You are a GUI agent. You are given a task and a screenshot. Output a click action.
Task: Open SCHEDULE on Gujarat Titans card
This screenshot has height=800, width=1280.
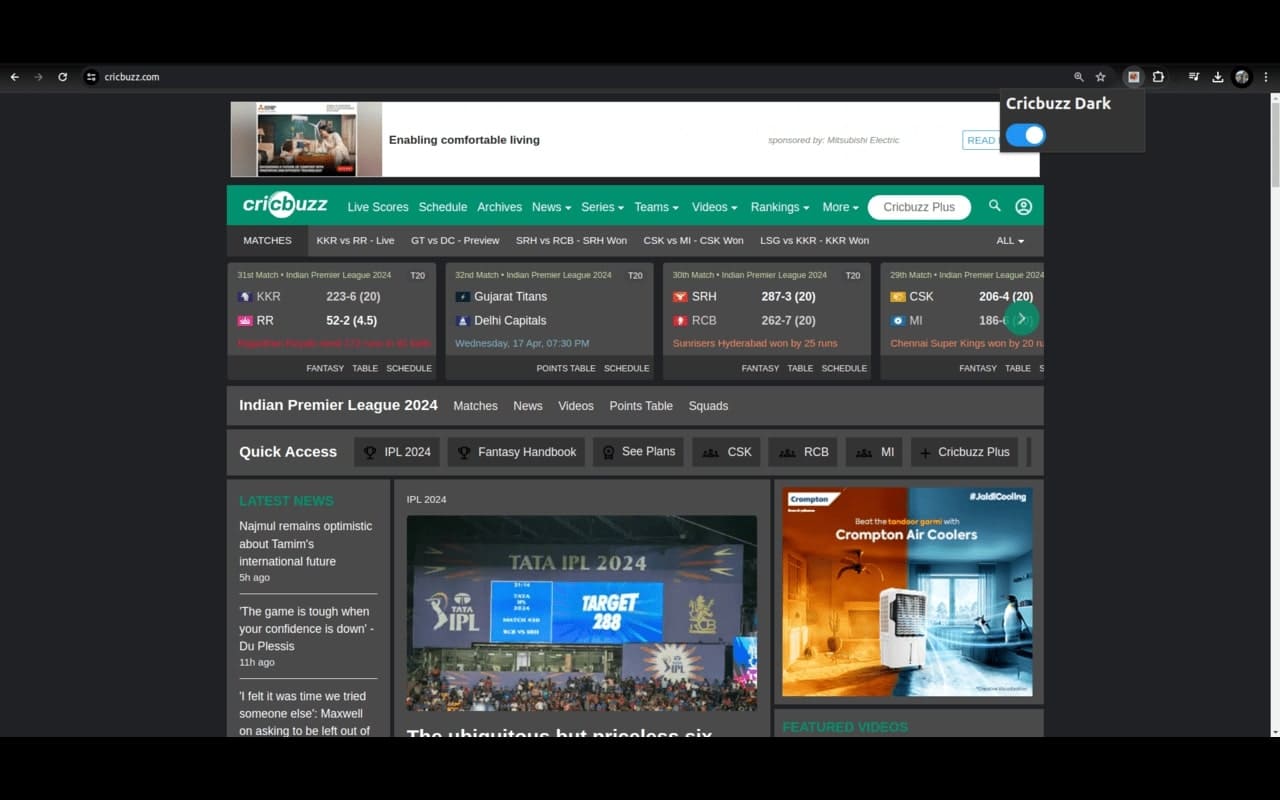point(627,368)
